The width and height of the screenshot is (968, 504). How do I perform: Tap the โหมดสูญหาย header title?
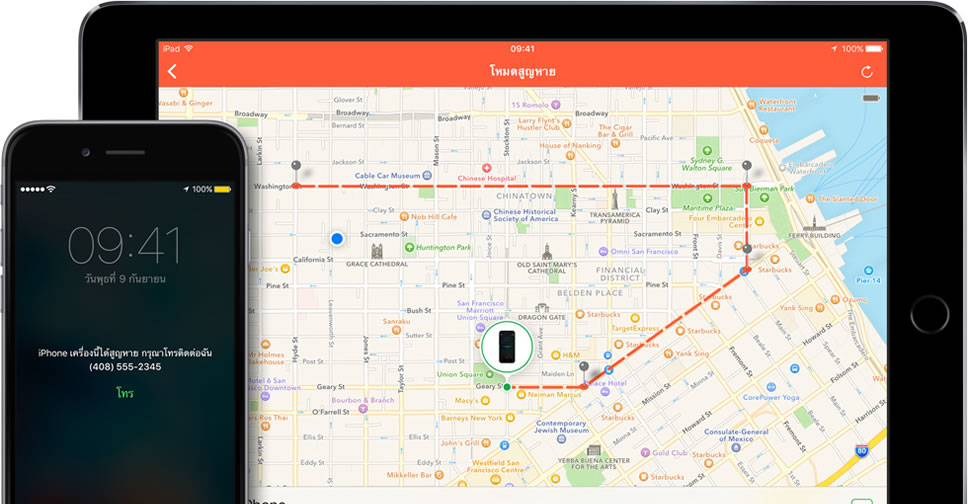tap(522, 72)
